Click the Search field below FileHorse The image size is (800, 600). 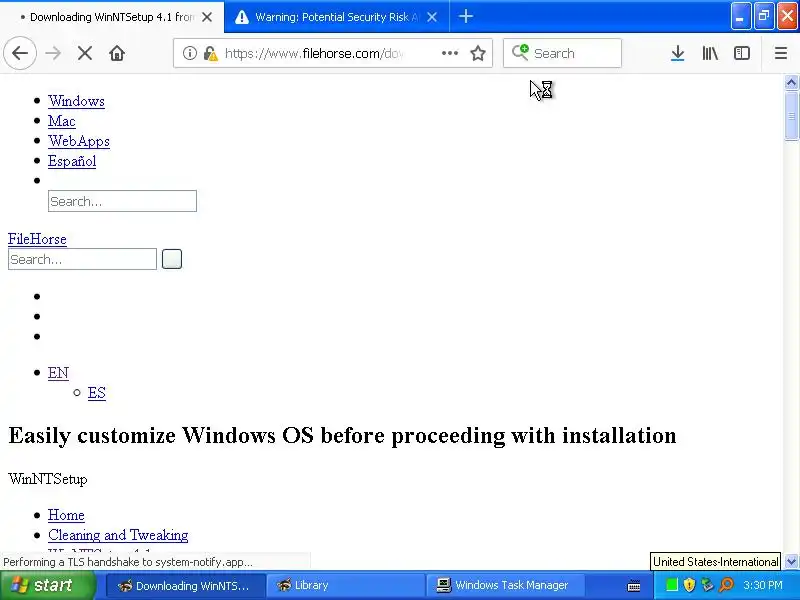[82, 259]
